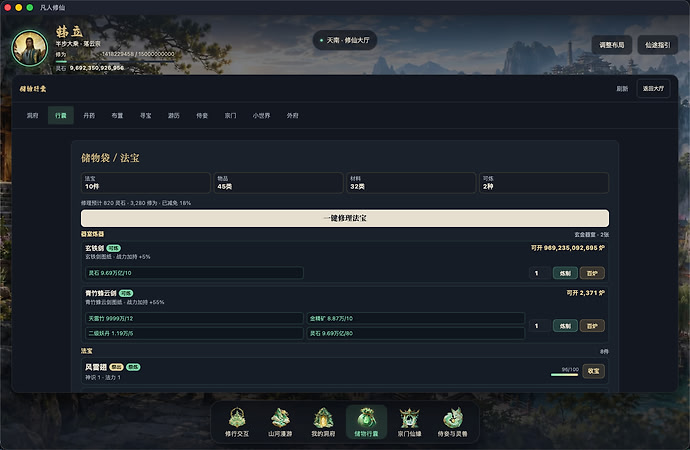Switch to the 洞府 tab
Image resolution: width=690 pixels, height=450 pixels.
[x=33, y=116]
